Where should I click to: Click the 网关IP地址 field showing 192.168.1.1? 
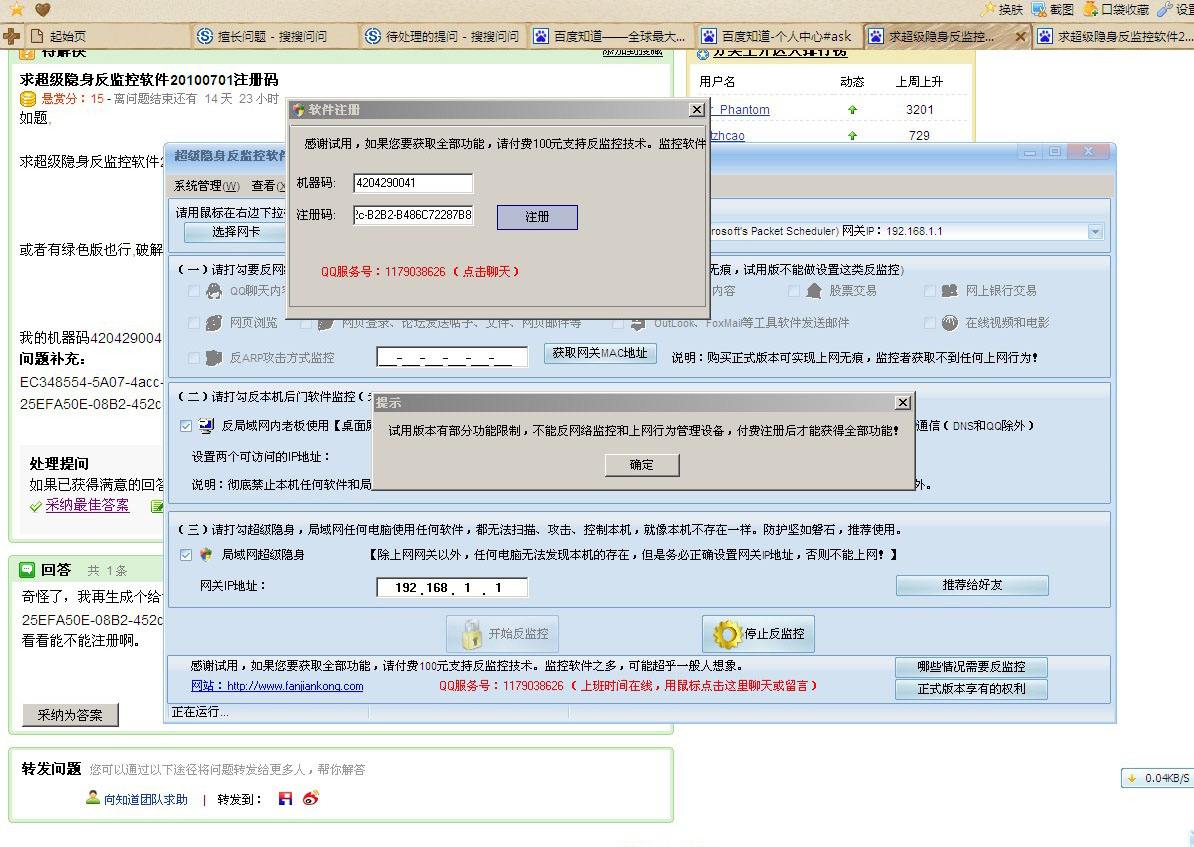pyautogui.click(x=452, y=587)
